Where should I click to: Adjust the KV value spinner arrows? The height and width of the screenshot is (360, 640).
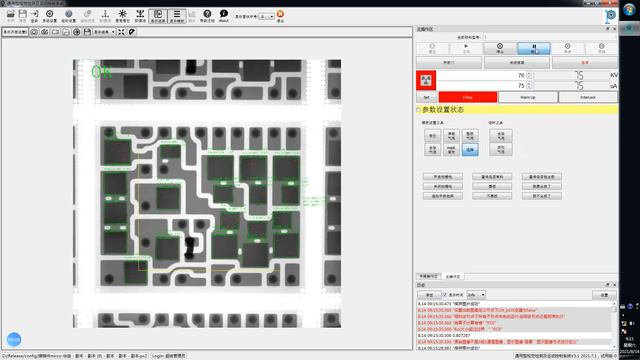coord(529,76)
